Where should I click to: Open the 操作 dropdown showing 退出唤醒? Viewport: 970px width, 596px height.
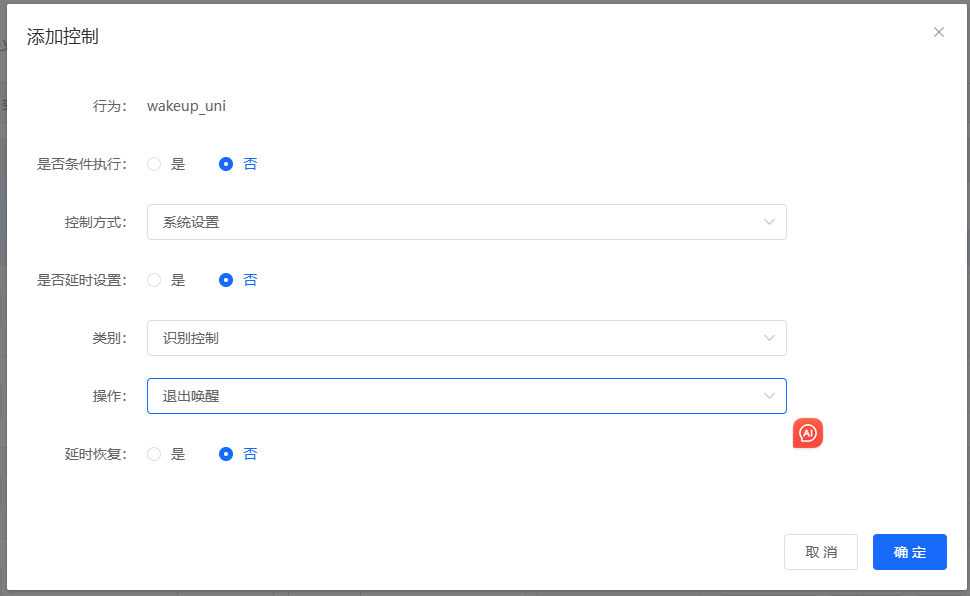click(450, 396)
